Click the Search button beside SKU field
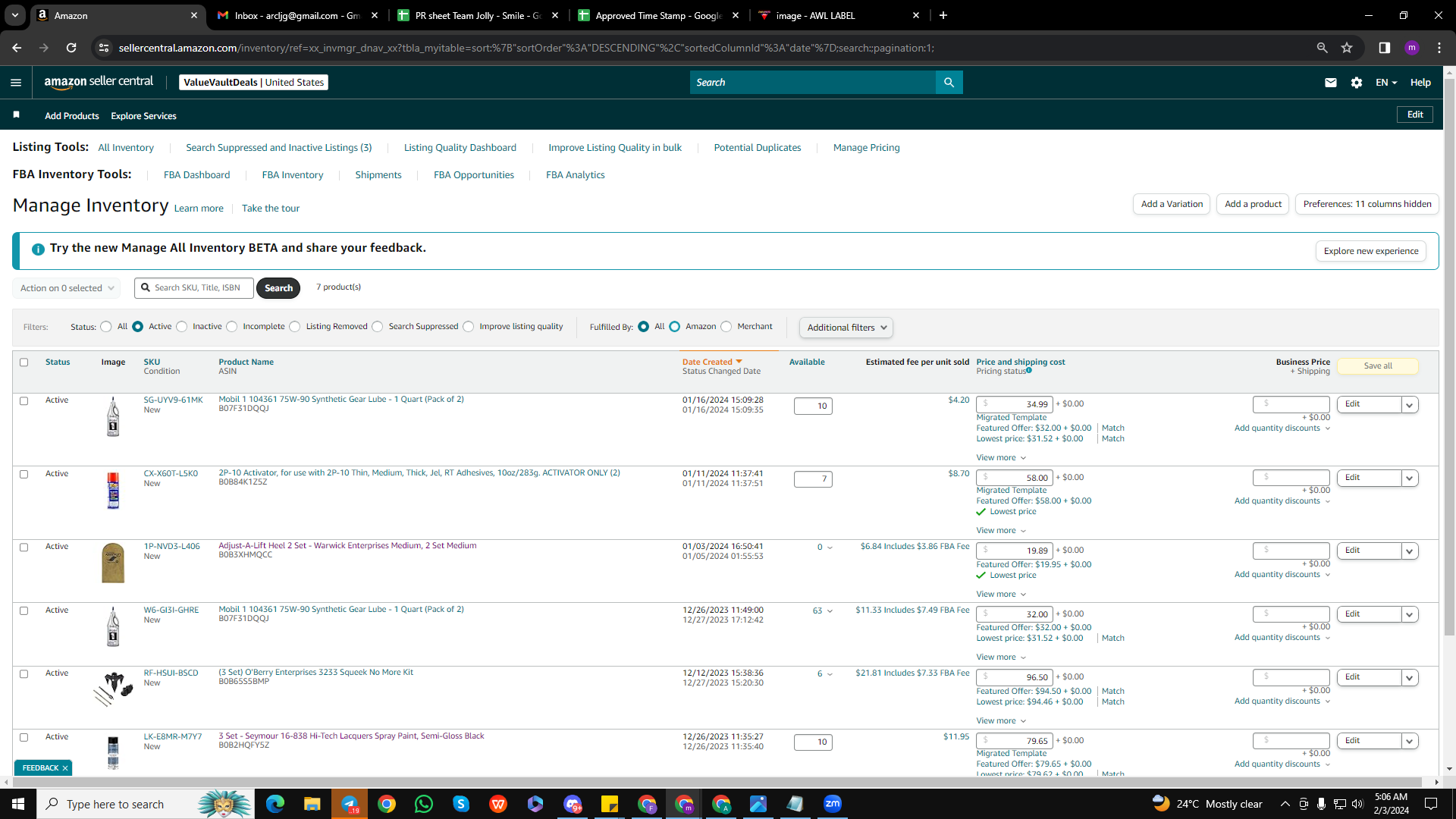 coord(278,288)
